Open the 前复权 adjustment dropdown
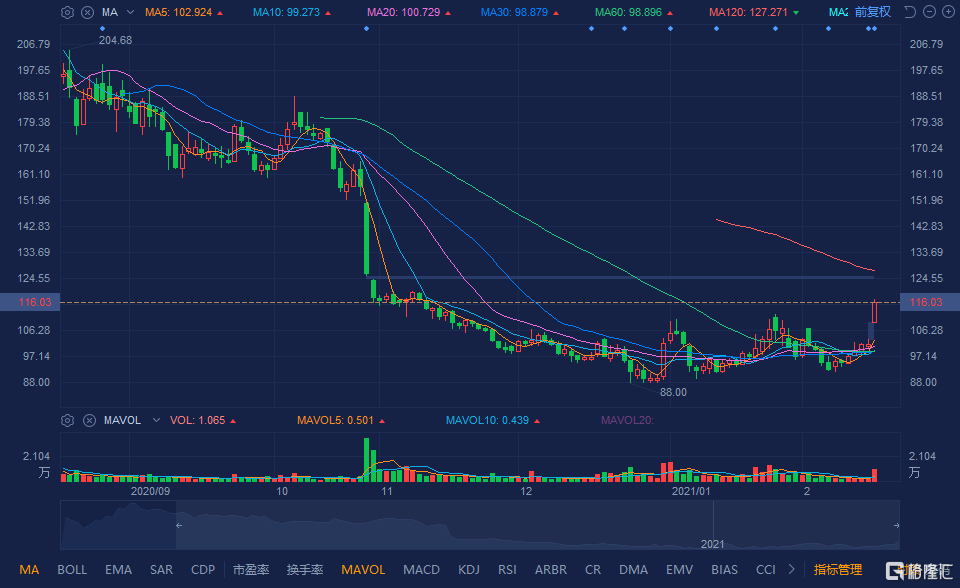This screenshot has width=960, height=588. (872, 13)
